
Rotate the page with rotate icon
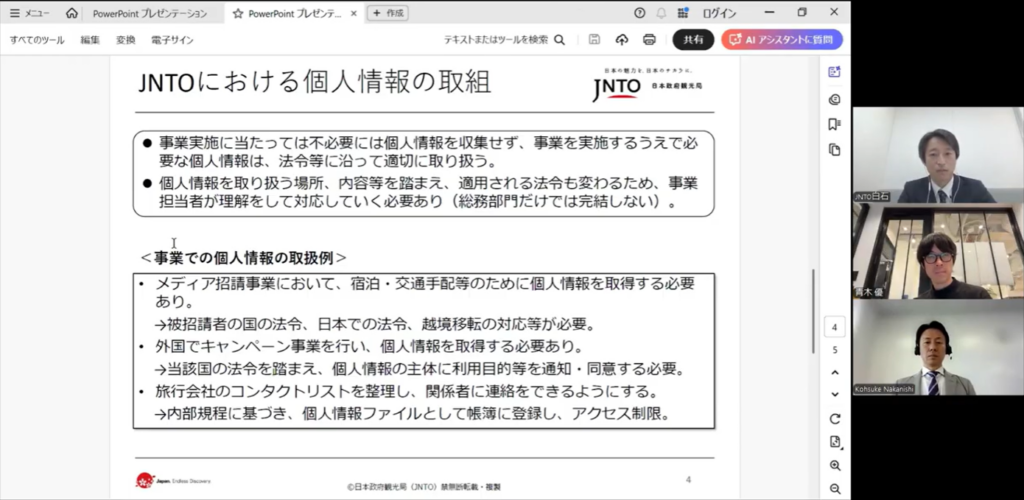coord(835,418)
